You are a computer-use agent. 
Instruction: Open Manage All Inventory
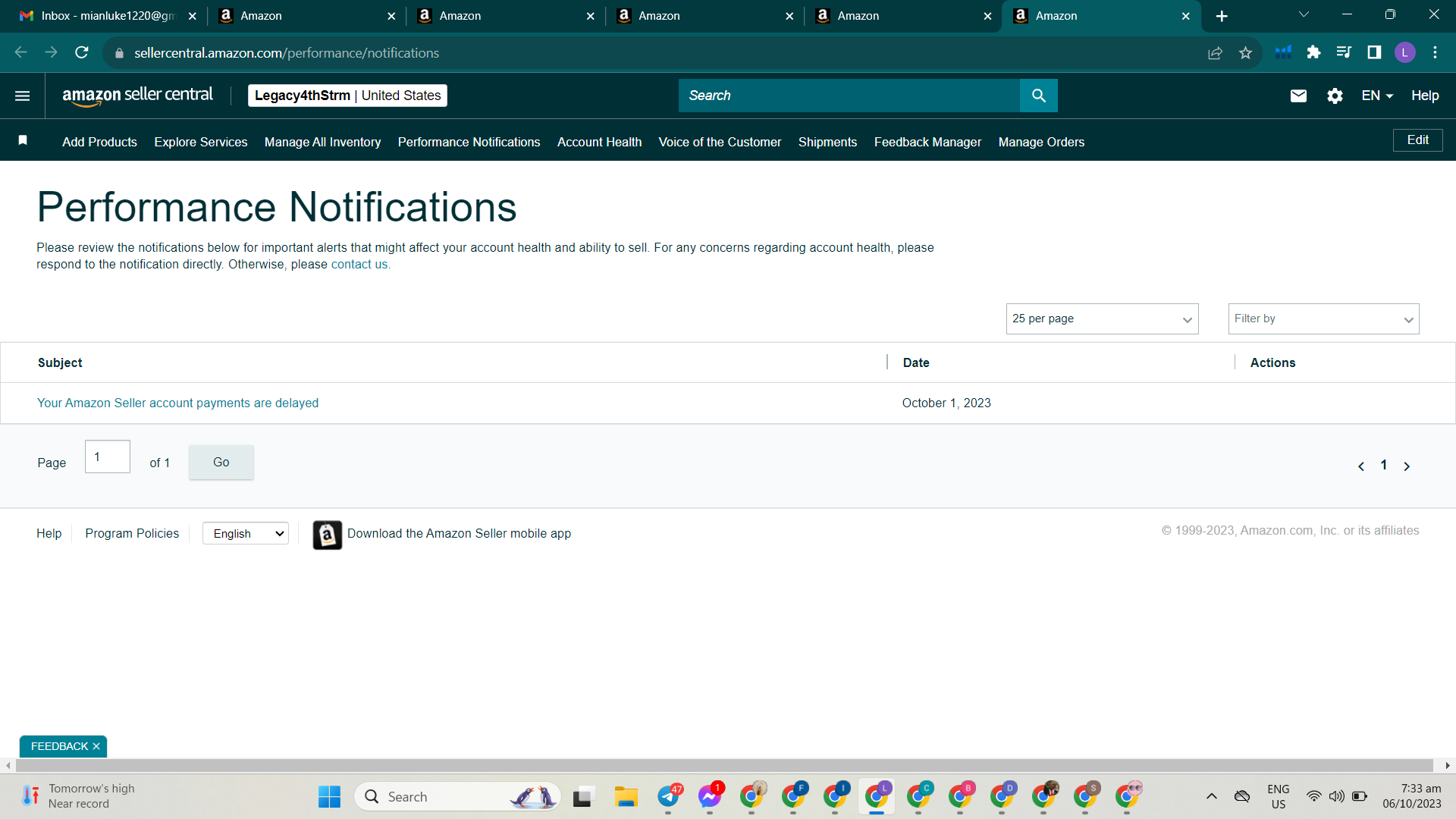[x=322, y=142]
